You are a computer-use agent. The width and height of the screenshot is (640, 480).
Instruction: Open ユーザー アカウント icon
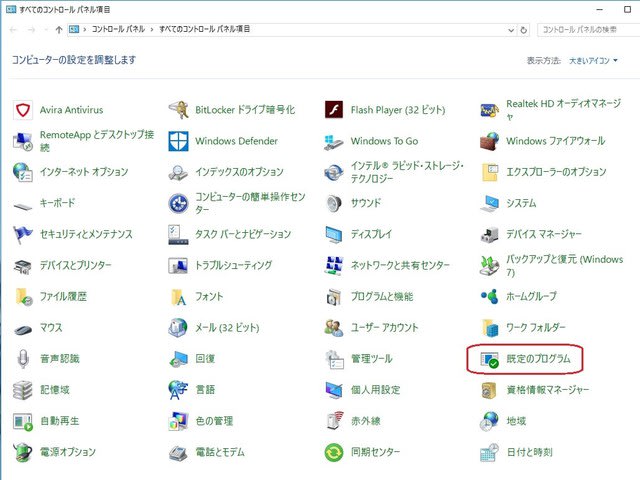pos(334,328)
